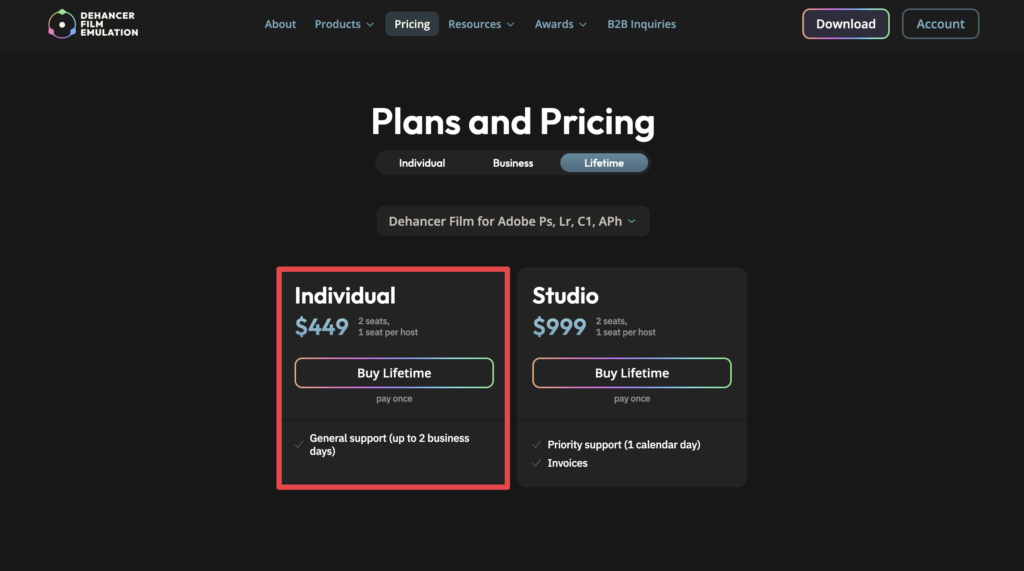Viewport: 1024px width, 571px height.
Task: Go to the Pricing tab
Action: pos(412,24)
